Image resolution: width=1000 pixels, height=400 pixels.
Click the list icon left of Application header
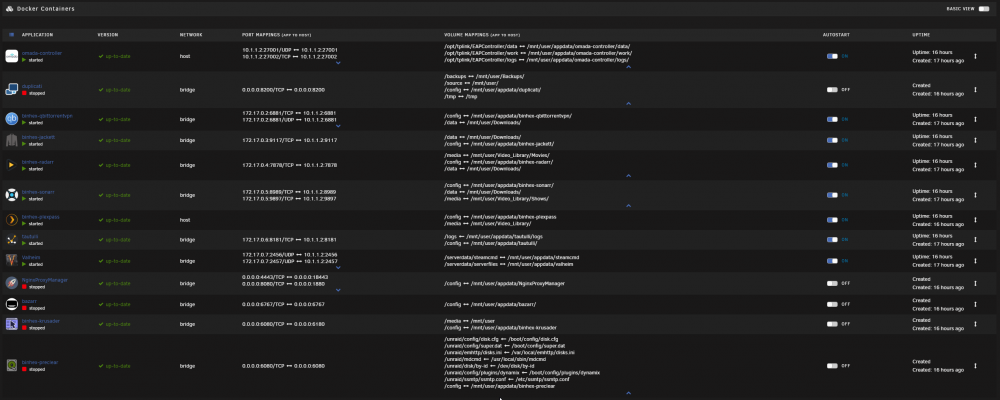[11, 34]
